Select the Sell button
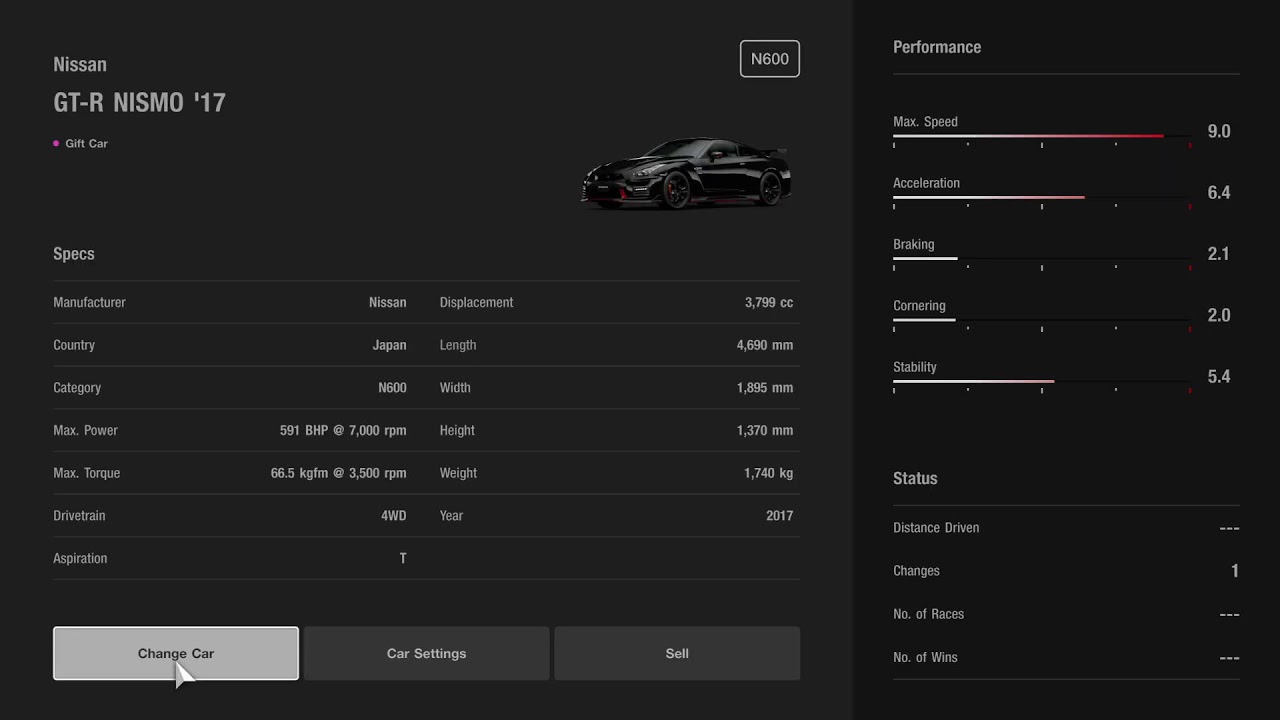This screenshot has height=720, width=1280. coord(677,653)
